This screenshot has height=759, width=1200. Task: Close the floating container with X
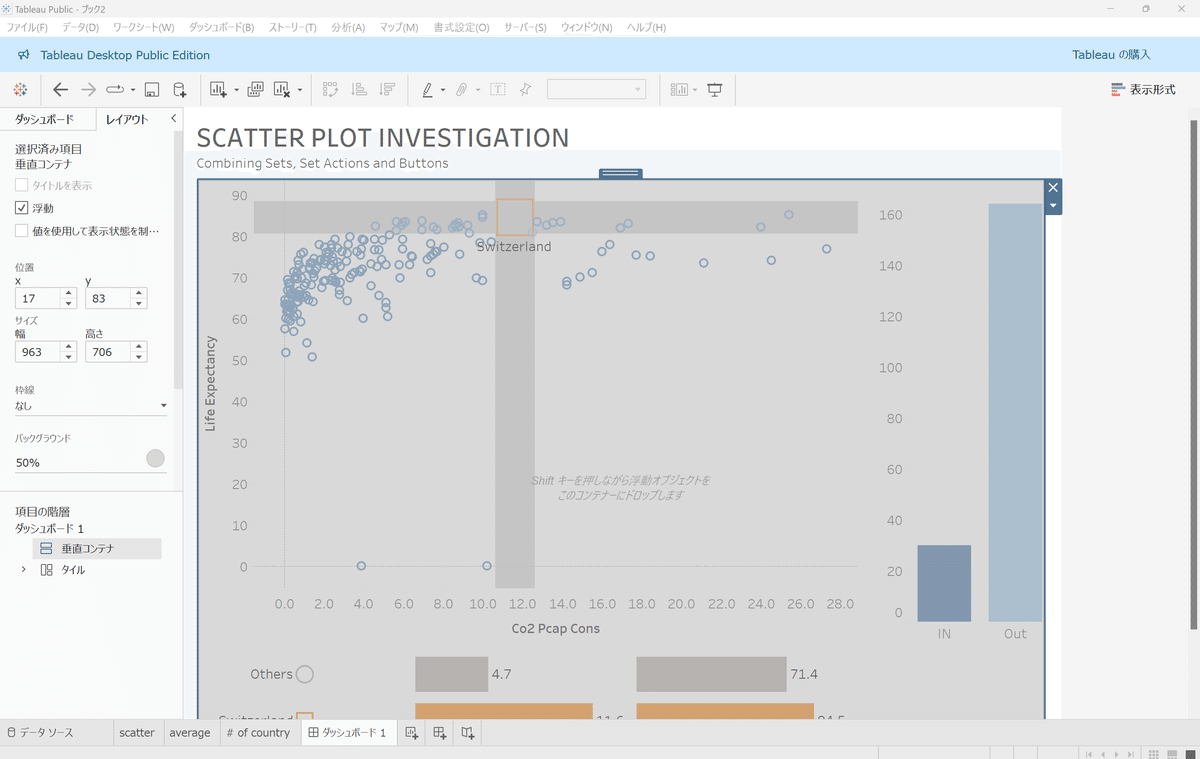tap(1052, 187)
